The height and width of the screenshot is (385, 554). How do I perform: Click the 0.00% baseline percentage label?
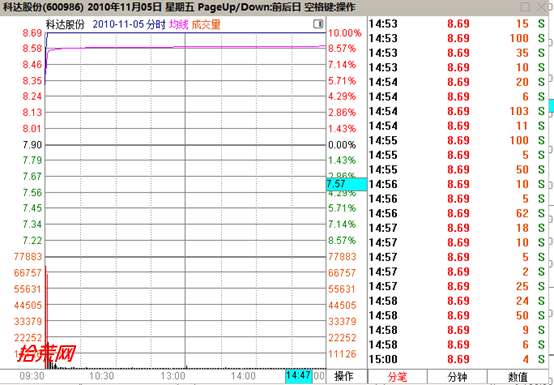(342, 145)
